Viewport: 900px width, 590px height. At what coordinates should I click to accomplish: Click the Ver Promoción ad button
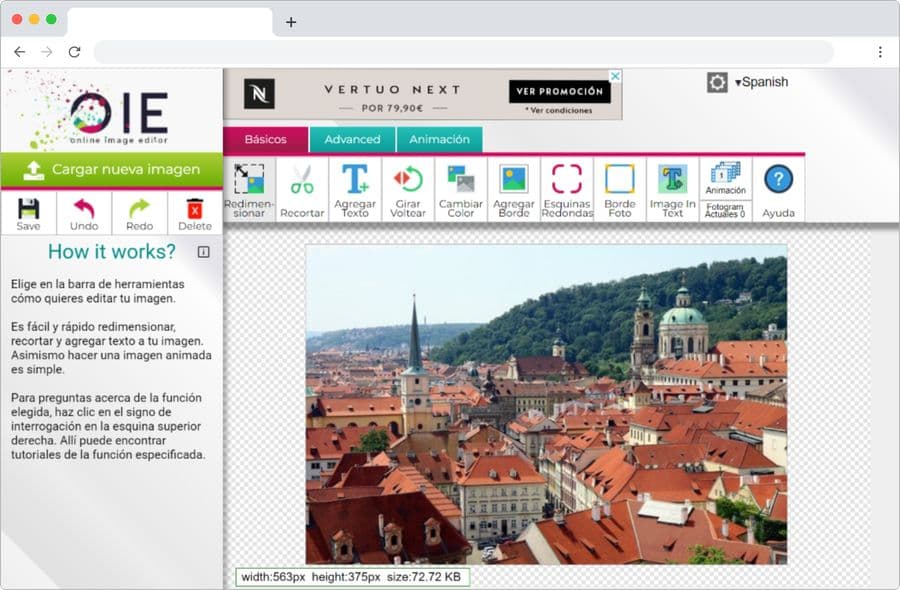(x=559, y=92)
